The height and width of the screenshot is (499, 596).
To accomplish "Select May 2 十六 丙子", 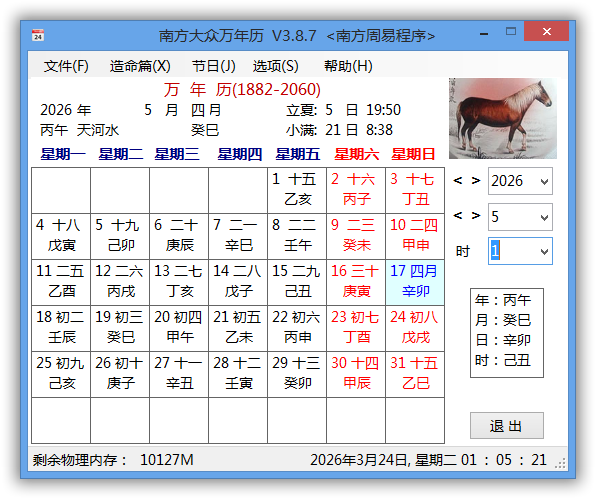I will pos(356,190).
